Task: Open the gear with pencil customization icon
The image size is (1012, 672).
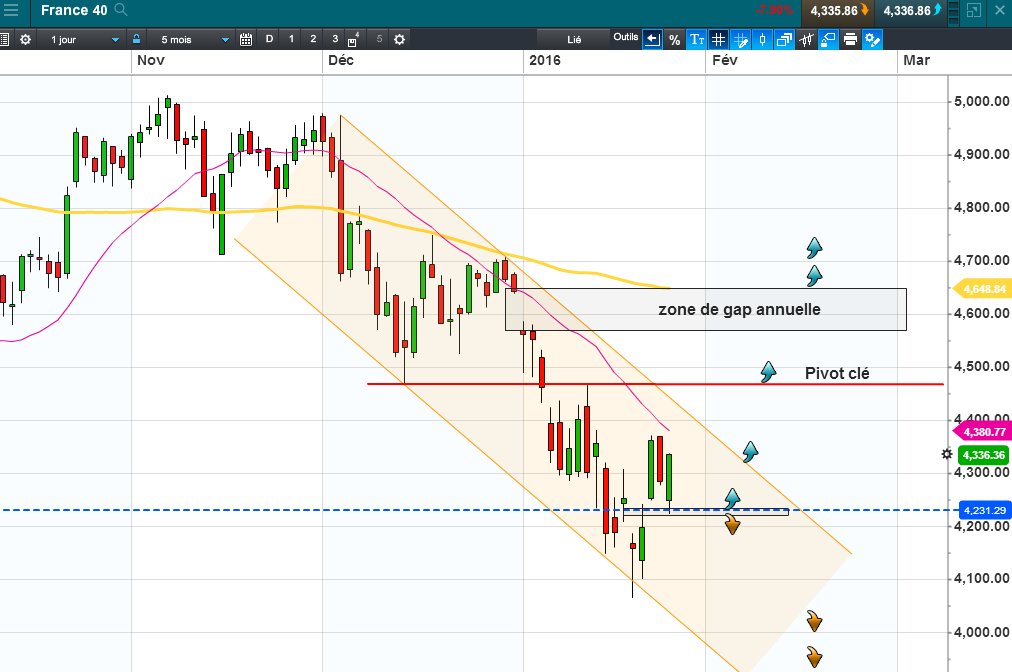Action: pos(872,39)
